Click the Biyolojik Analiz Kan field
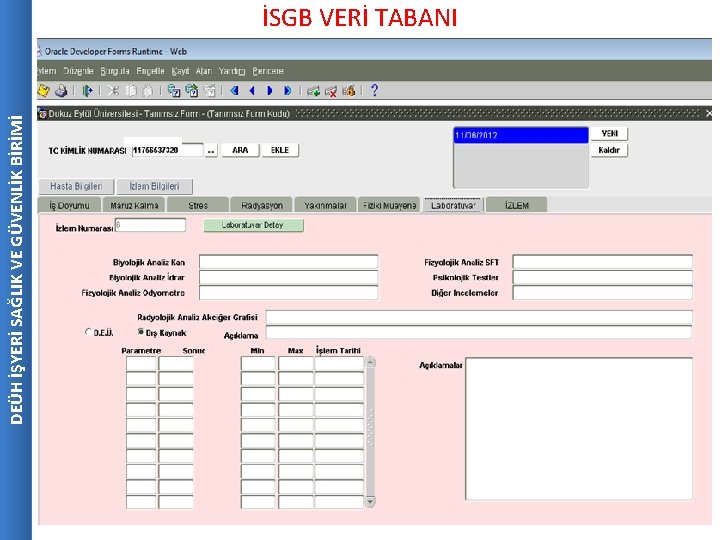Image resolution: width=720 pixels, height=540 pixels. [288, 262]
